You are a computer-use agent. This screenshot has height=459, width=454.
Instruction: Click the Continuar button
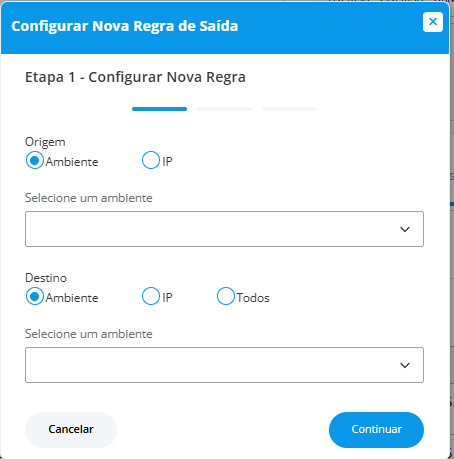coord(376,430)
